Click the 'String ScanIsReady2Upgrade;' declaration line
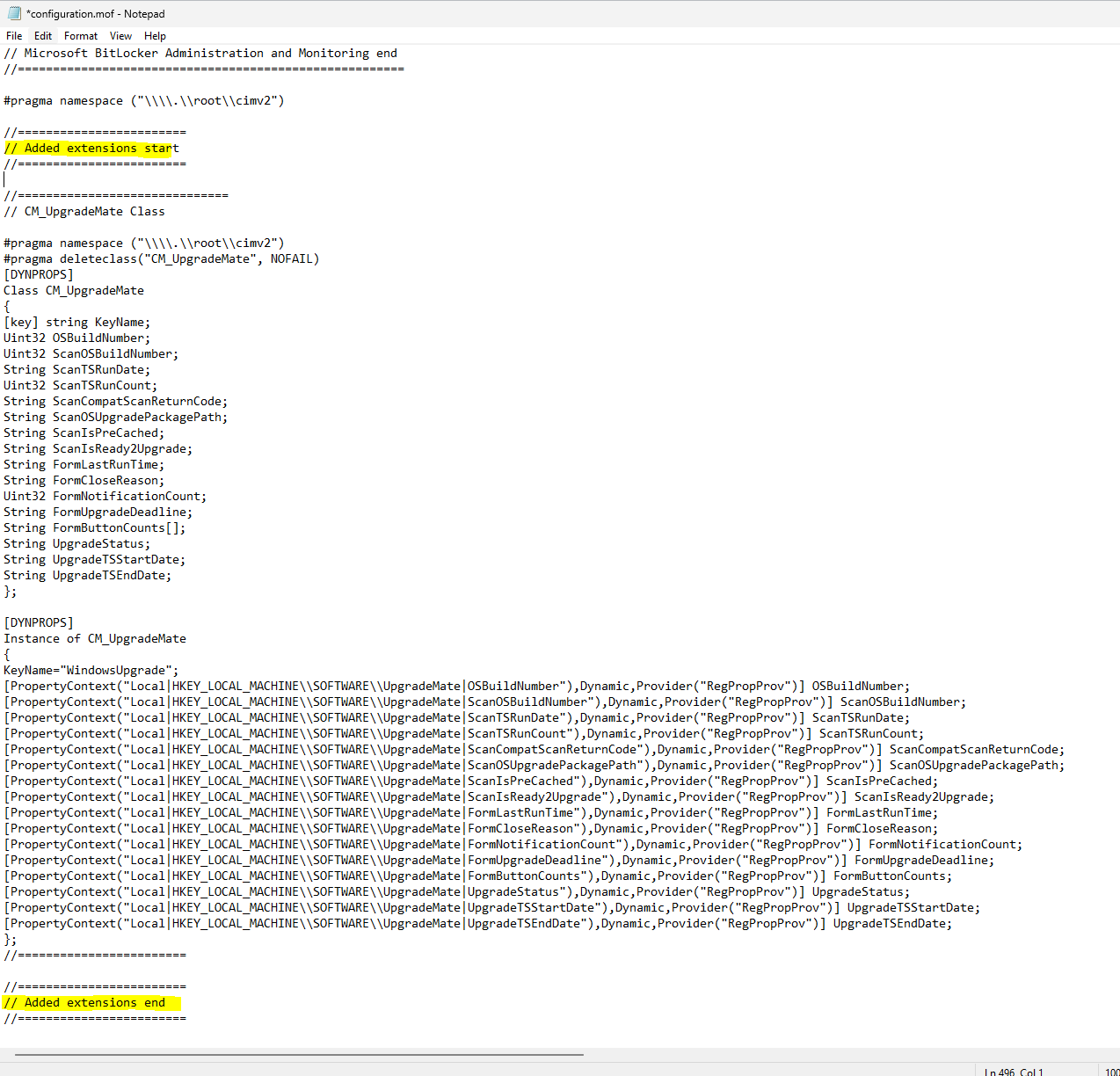The width and height of the screenshot is (1120, 1076). (x=98, y=449)
